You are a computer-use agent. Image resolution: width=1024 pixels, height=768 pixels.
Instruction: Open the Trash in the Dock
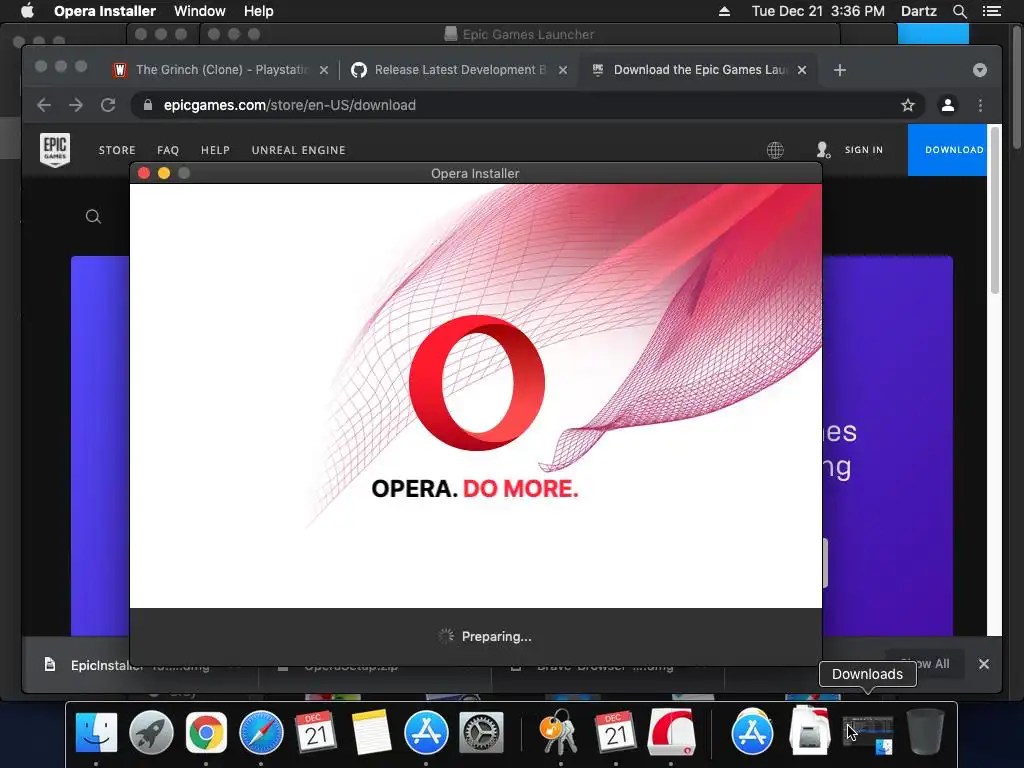pyautogui.click(x=925, y=731)
